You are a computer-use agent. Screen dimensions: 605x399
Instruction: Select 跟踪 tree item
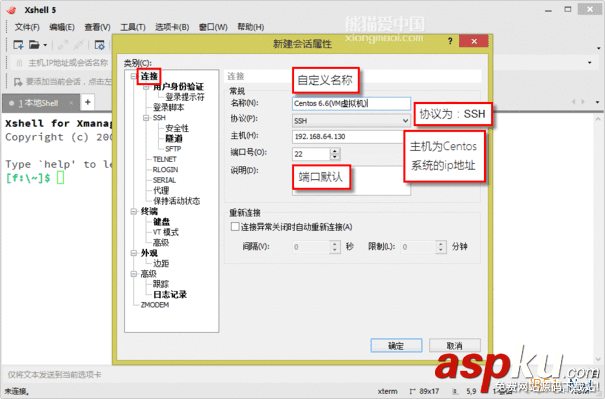pos(161,284)
